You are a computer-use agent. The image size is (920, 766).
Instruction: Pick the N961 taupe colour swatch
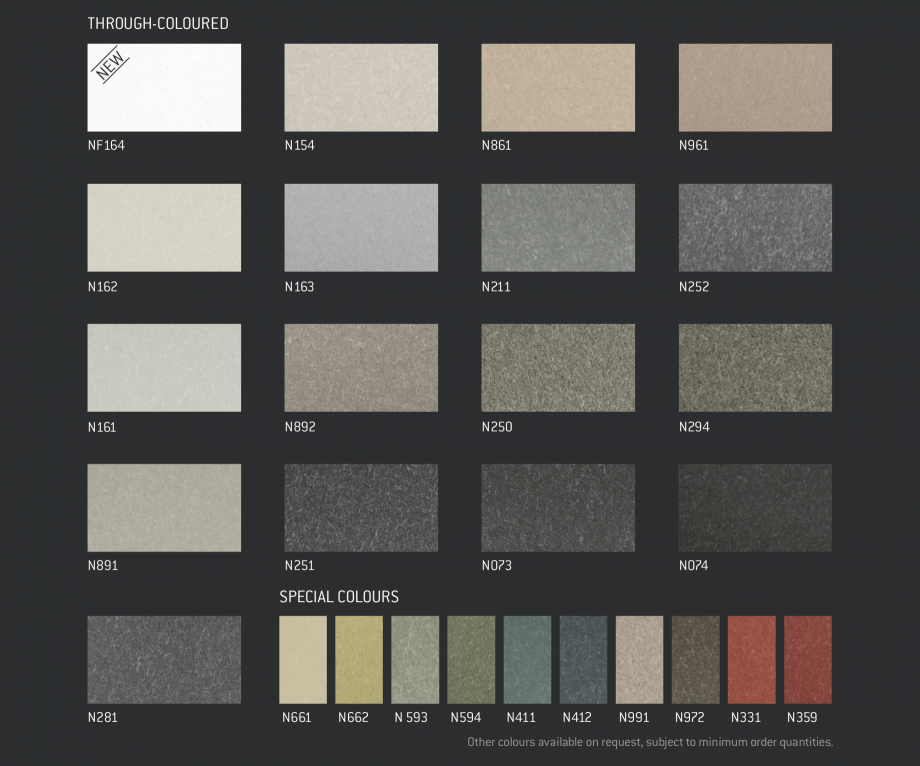pyautogui.click(x=755, y=88)
